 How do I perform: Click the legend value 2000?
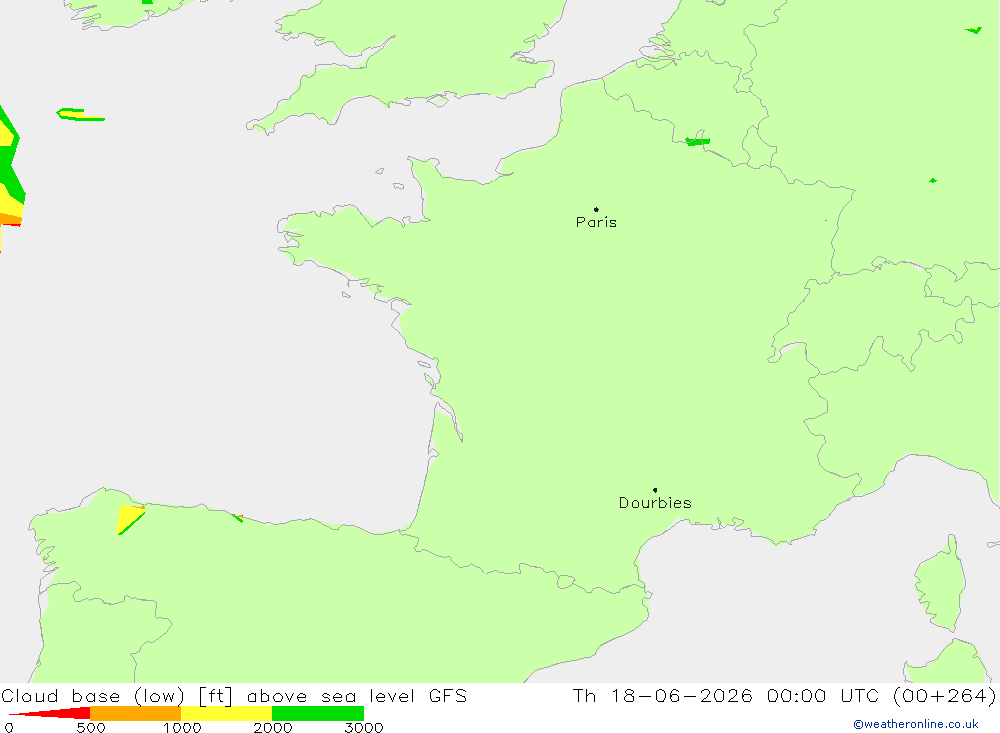click(x=272, y=727)
